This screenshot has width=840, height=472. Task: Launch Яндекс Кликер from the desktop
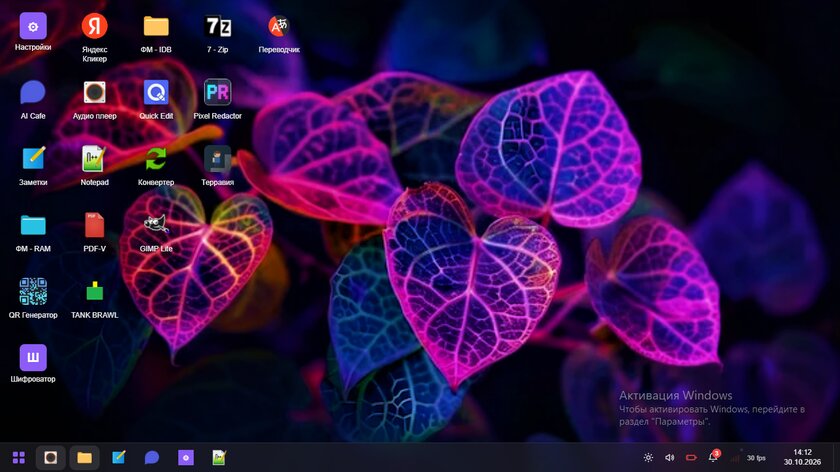tap(94, 27)
